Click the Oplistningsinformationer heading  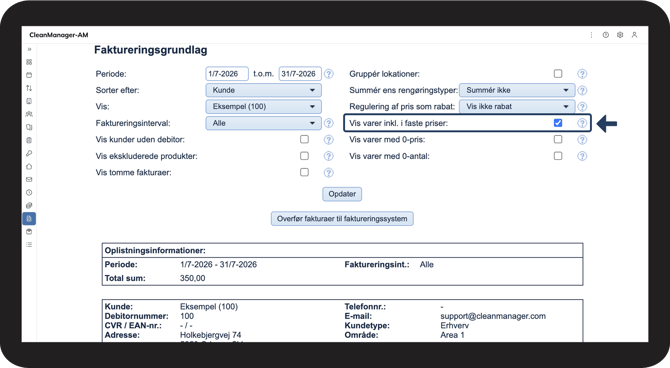(x=155, y=250)
